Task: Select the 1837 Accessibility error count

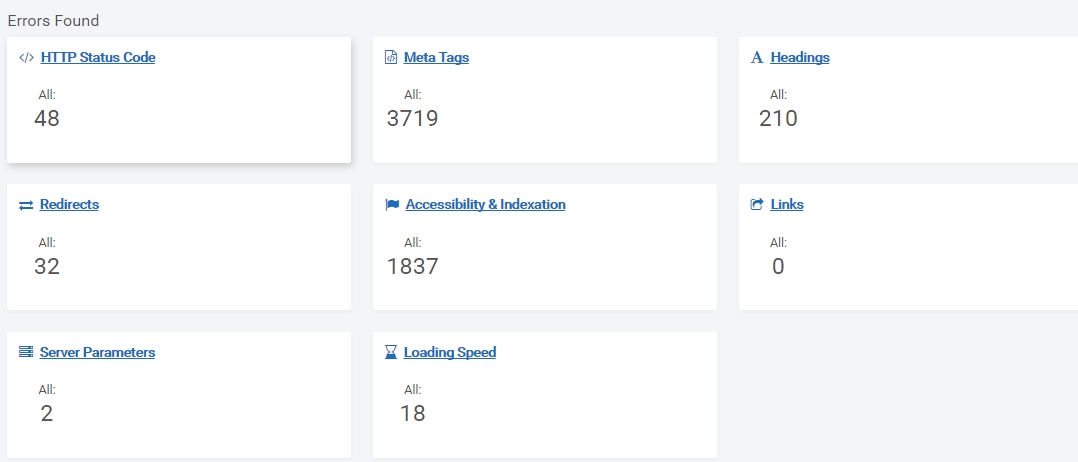Action: coord(412,266)
